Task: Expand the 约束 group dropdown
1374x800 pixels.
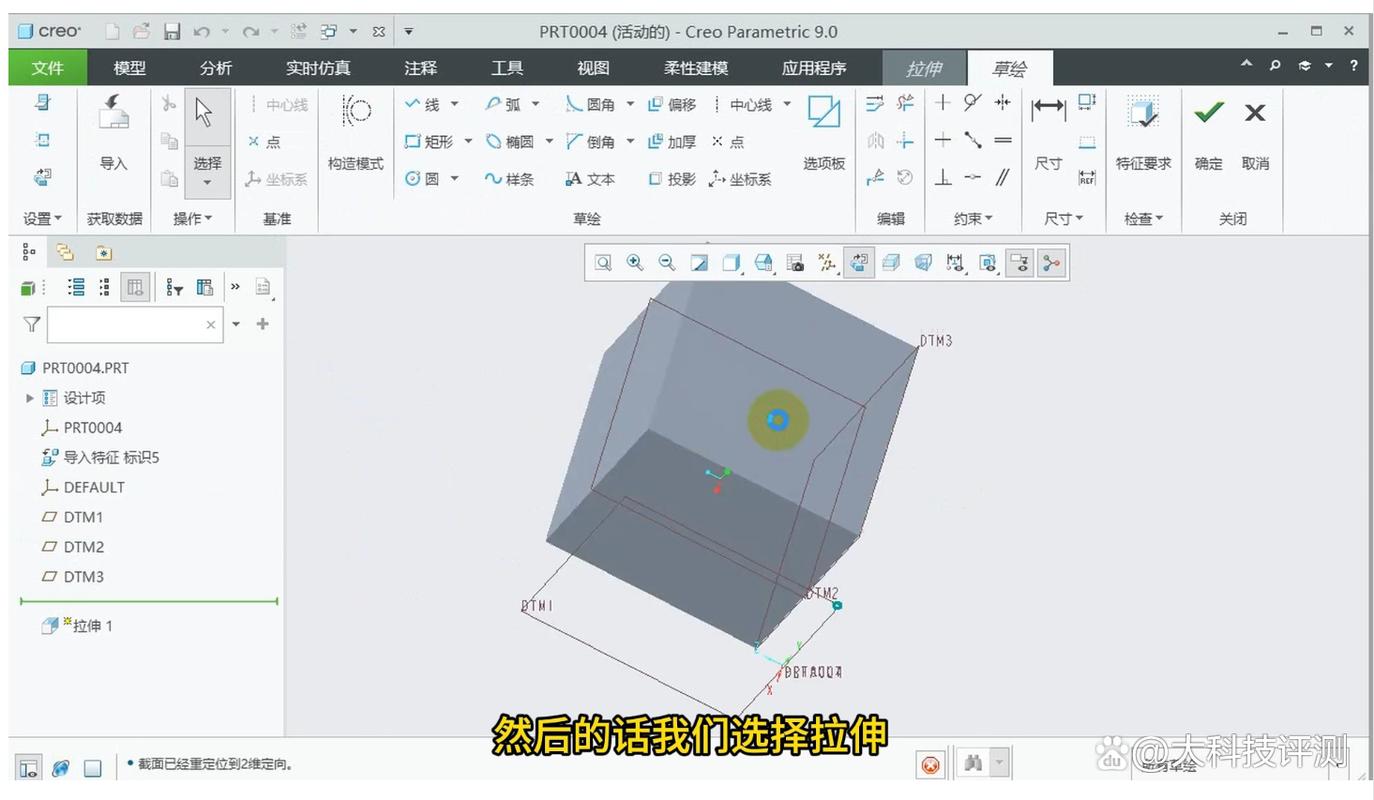Action: [972, 219]
